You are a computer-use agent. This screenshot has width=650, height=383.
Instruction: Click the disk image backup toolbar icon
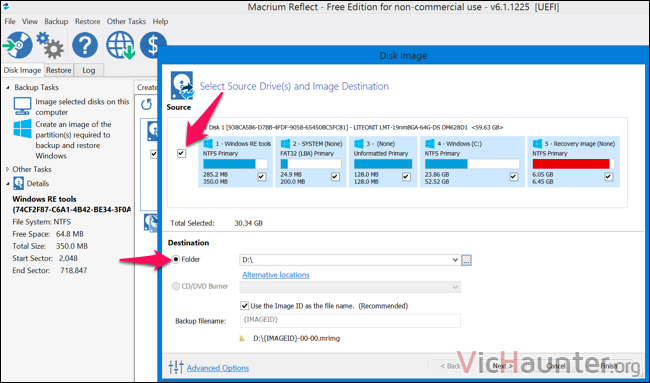pyautogui.click(x=17, y=45)
